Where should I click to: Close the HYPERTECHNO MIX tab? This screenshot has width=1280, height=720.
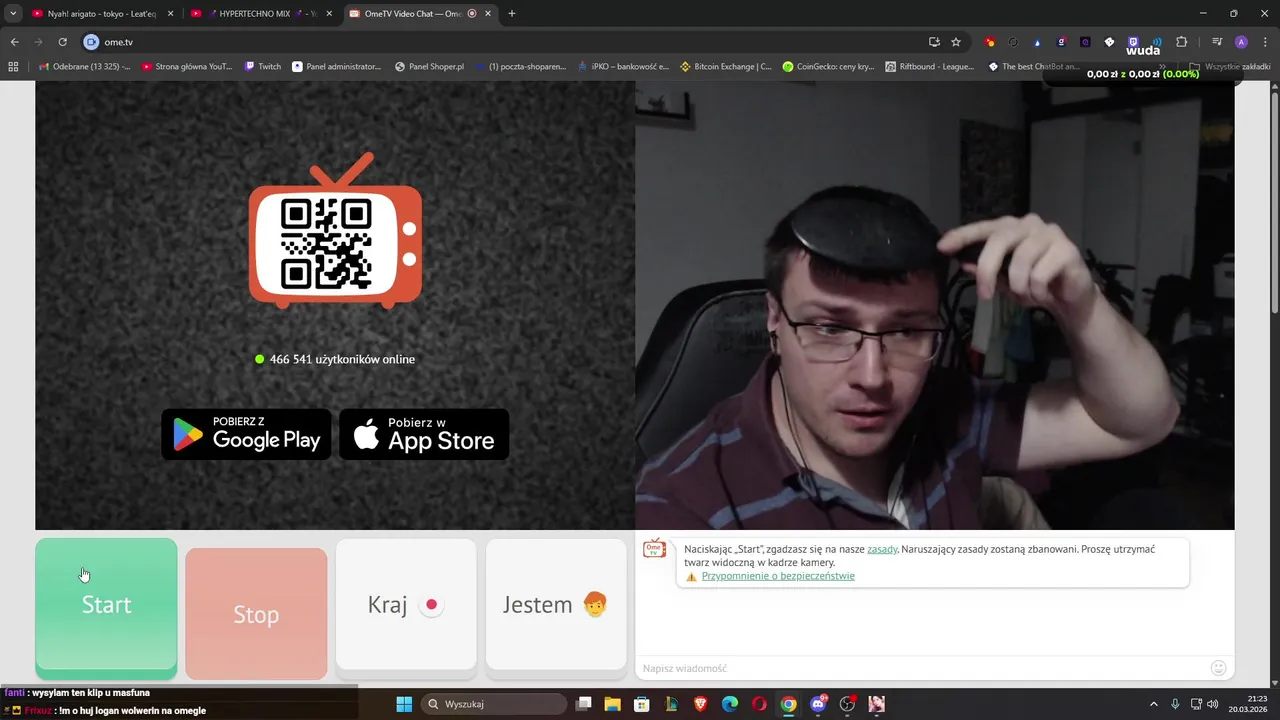point(329,14)
